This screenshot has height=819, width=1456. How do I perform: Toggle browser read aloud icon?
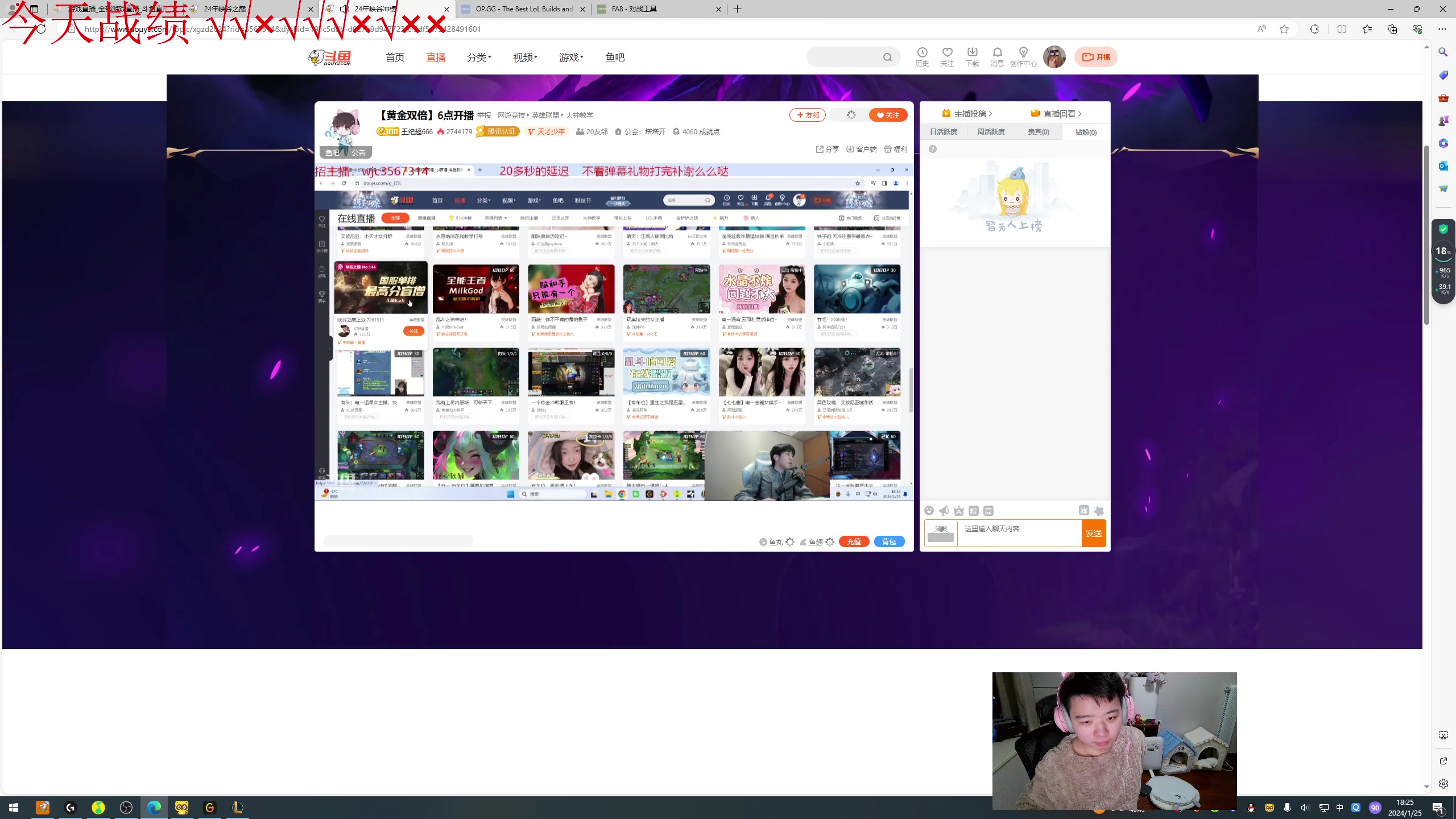[x=1261, y=29]
